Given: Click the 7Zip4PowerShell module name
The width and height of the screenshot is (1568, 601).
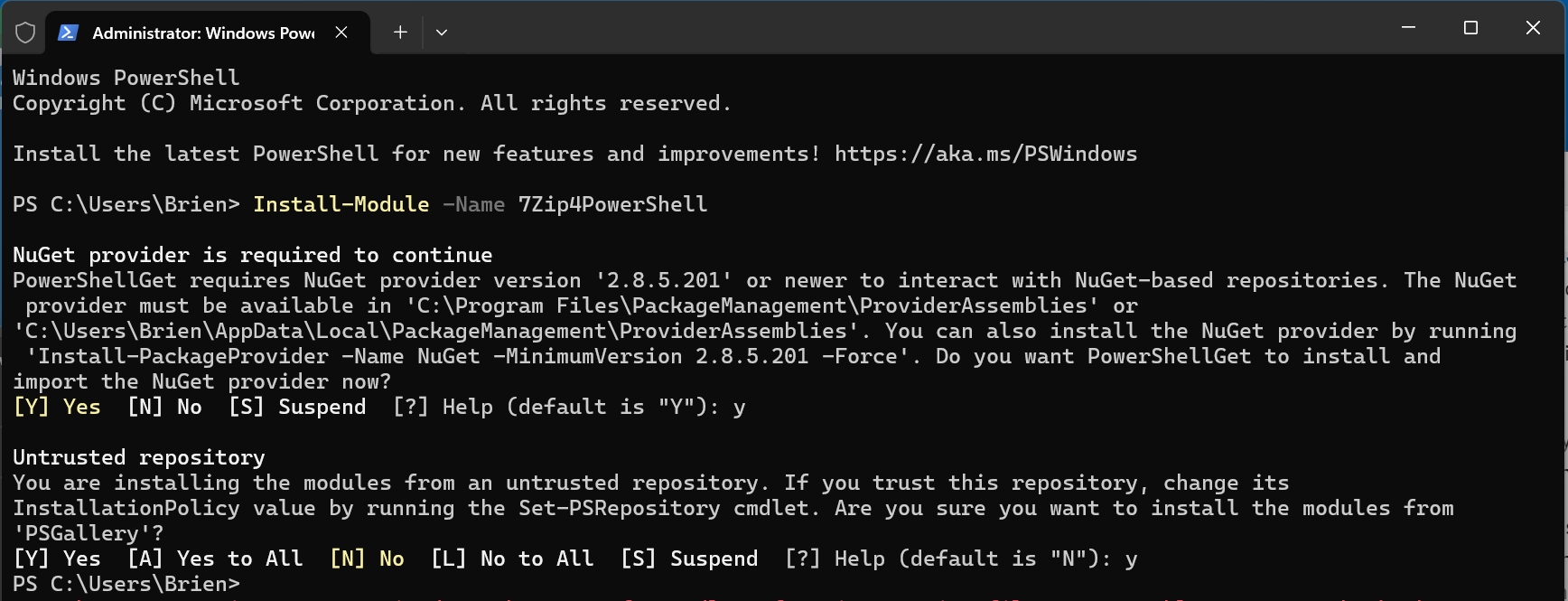Looking at the screenshot, I should 612,204.
